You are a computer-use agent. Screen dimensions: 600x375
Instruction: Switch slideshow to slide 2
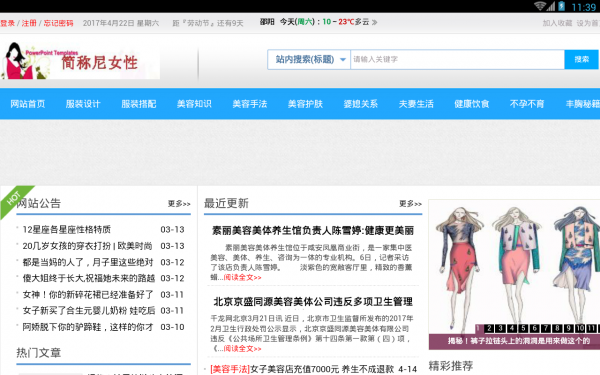pos(489,328)
